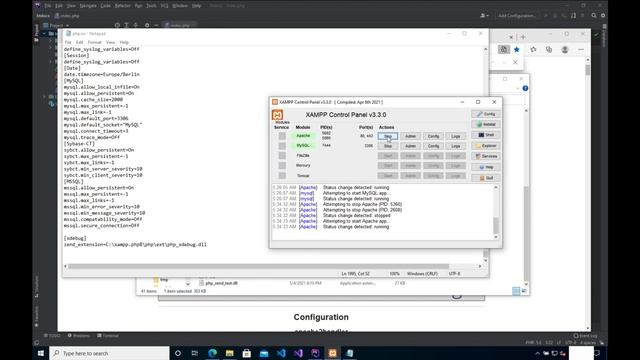Open Edge Collections icon

coord(549,49)
